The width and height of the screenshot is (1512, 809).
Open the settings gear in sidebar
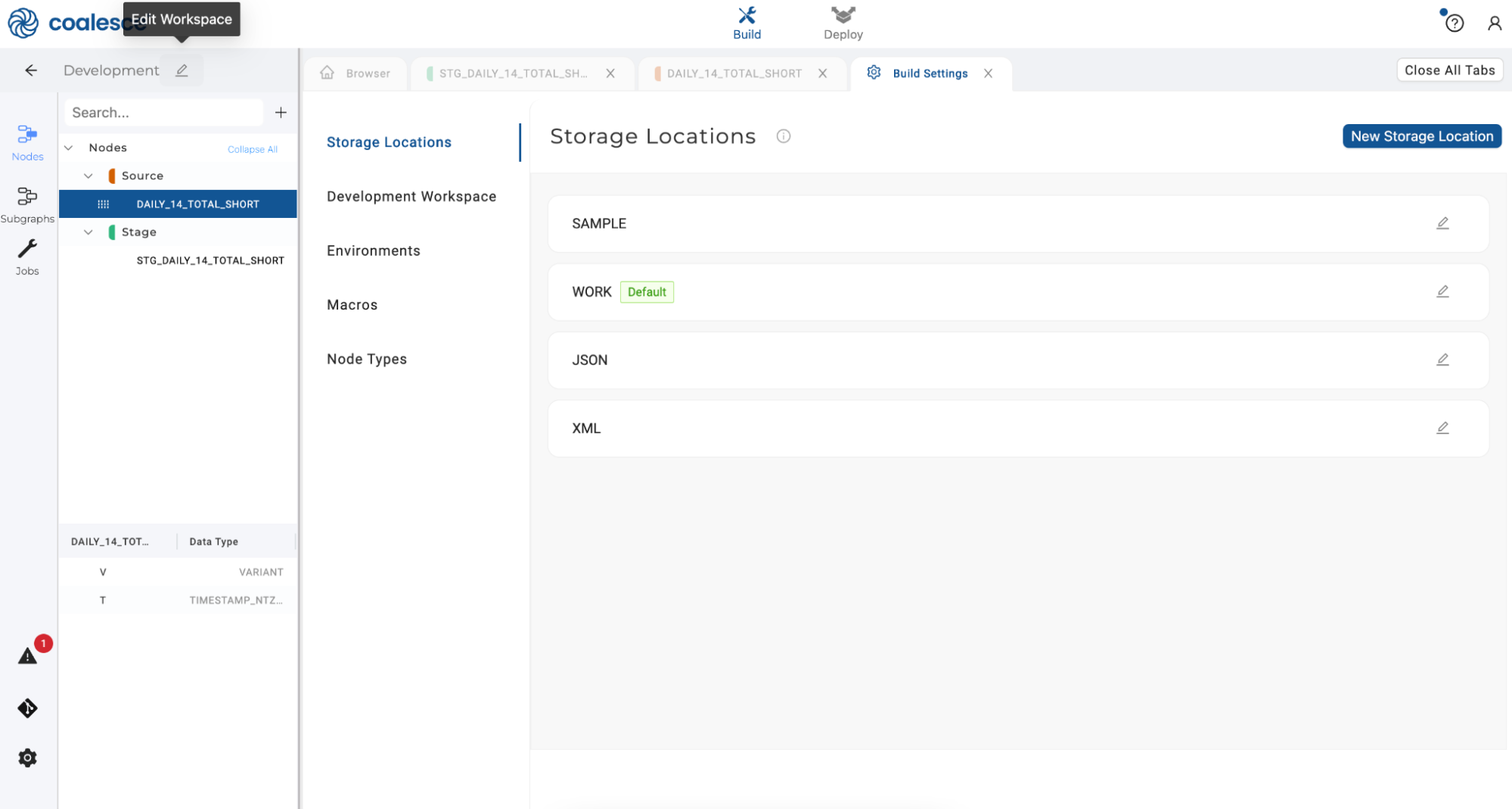(x=27, y=758)
